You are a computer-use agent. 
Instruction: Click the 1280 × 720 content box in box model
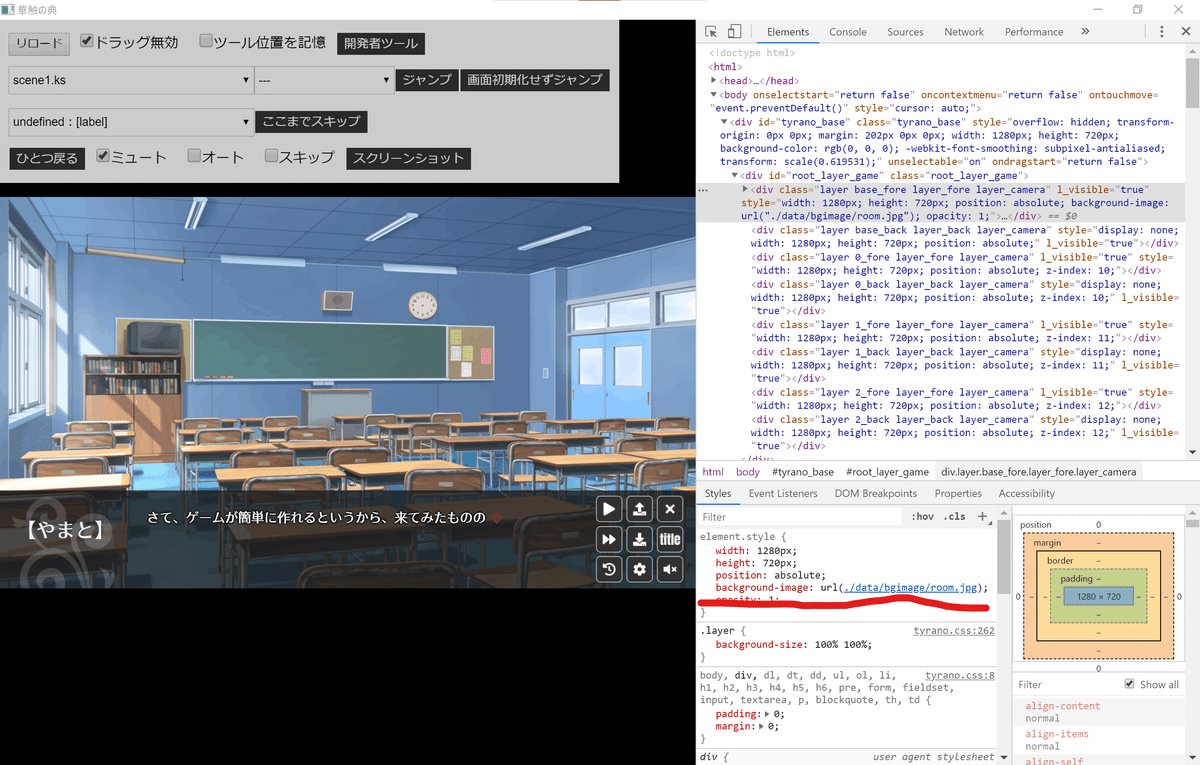pos(1098,596)
